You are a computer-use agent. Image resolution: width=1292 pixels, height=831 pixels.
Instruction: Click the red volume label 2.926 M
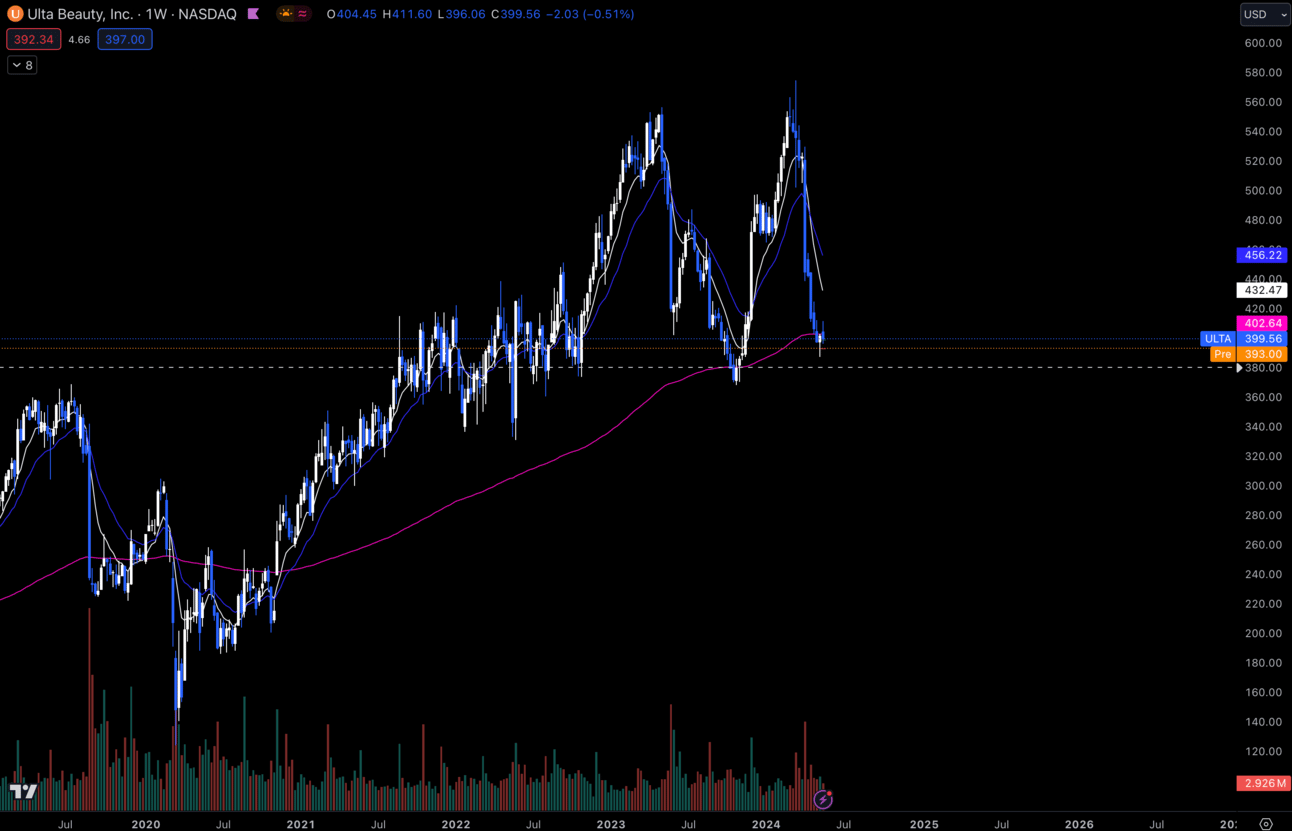(1262, 783)
